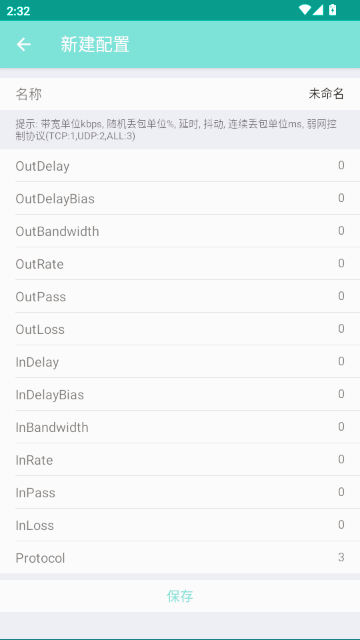Tap the cellular signal icon
This screenshot has width=360, height=640.
[x=318, y=10]
